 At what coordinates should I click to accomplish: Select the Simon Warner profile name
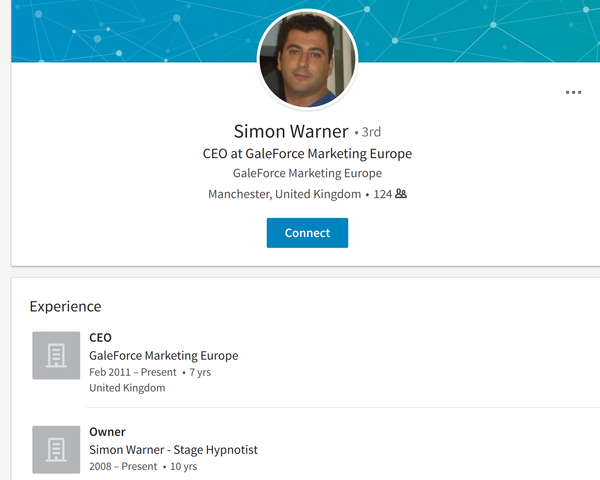click(291, 131)
